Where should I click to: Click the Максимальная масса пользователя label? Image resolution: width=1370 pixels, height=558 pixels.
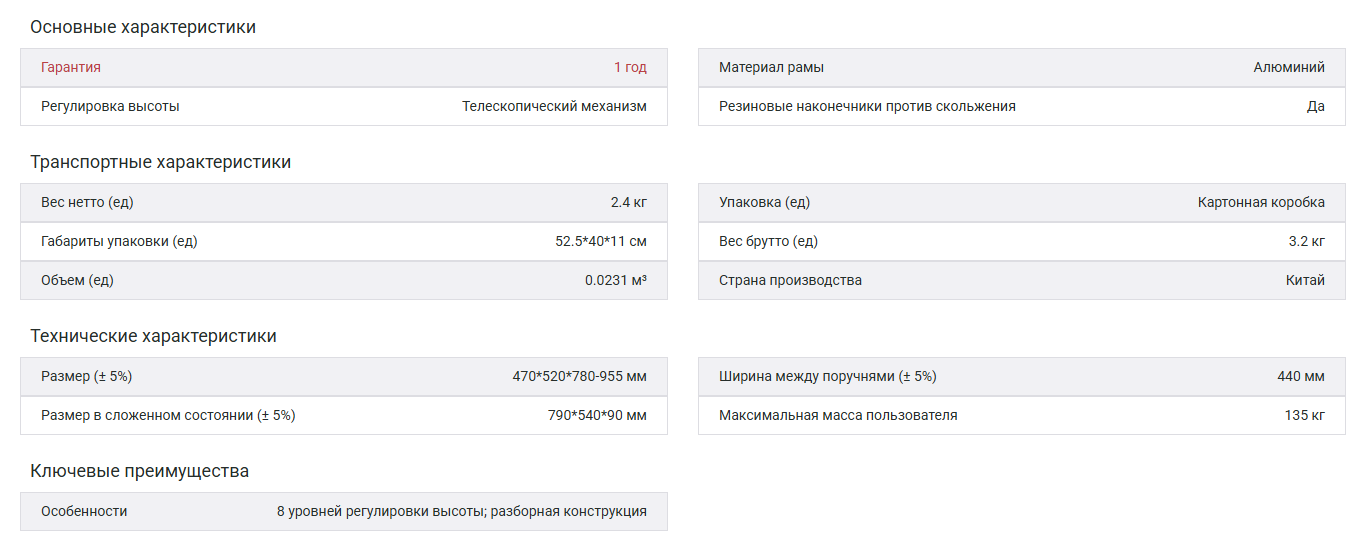pyautogui.click(x=838, y=415)
